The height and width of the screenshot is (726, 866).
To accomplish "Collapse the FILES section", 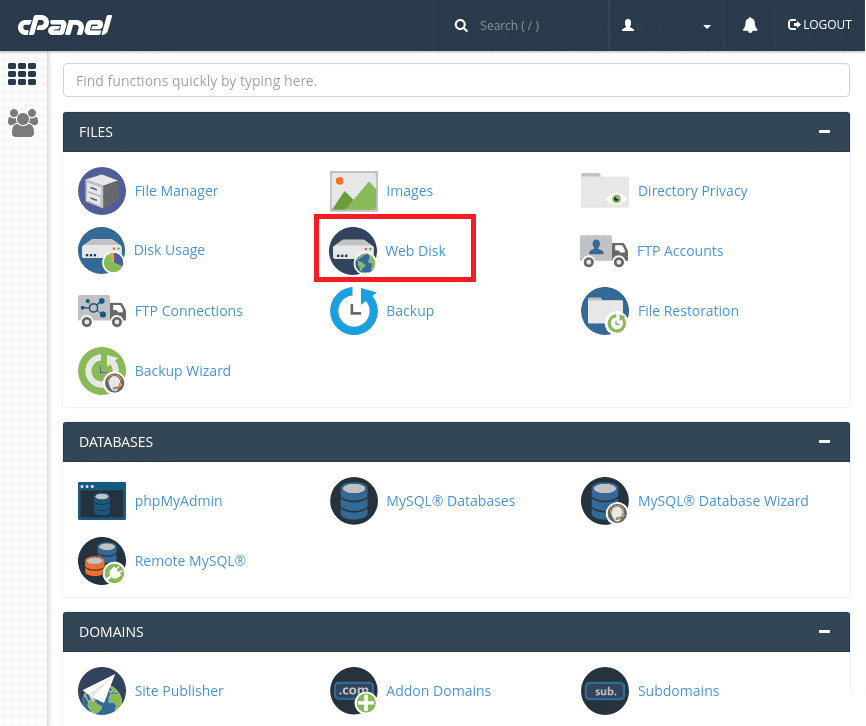I will [824, 131].
